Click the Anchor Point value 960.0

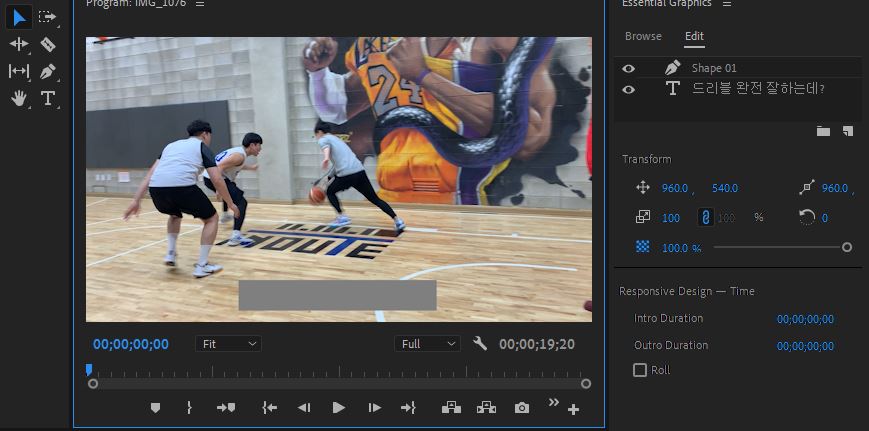[x=835, y=188]
